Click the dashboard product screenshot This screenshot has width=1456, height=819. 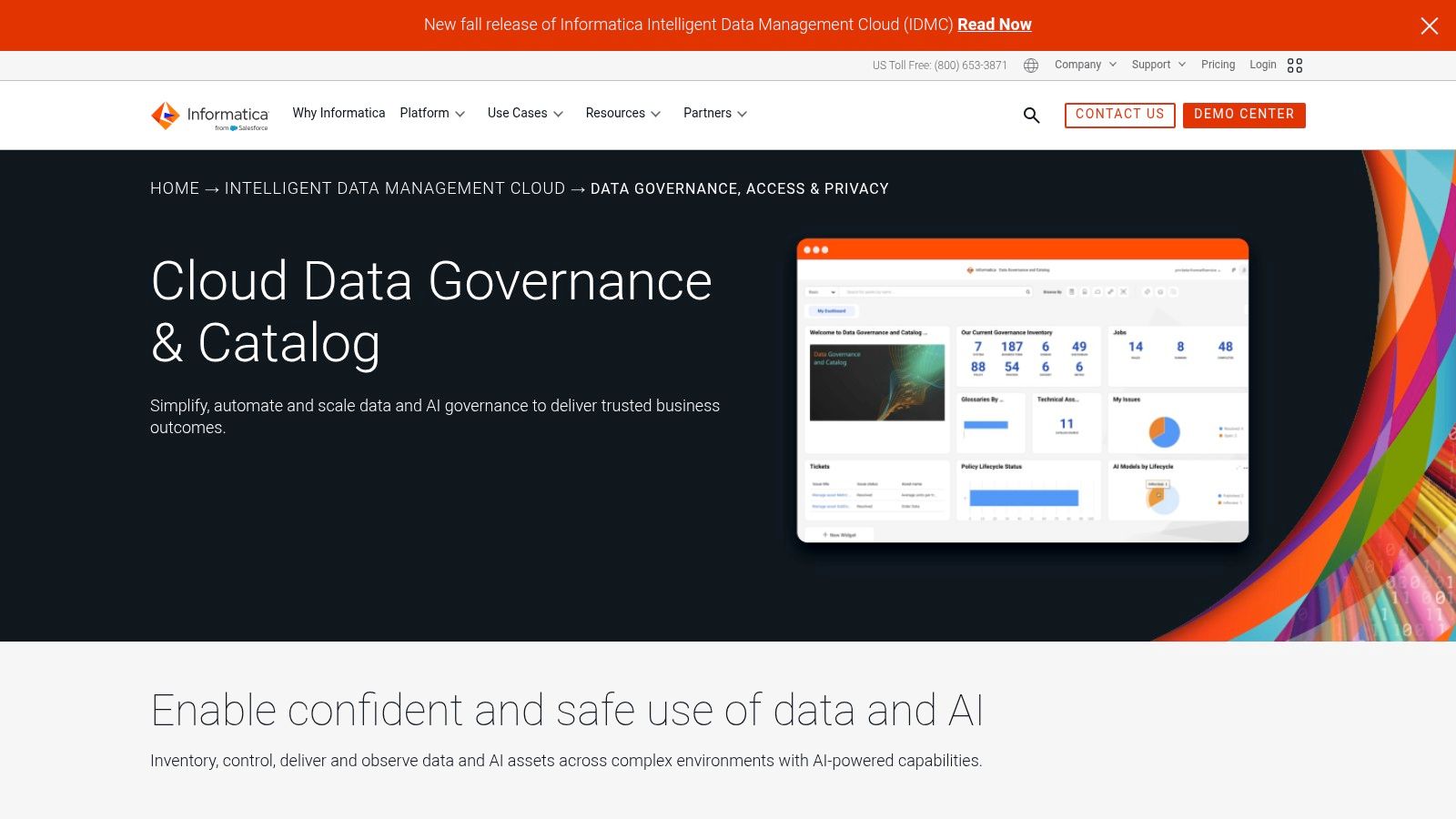coord(1022,389)
